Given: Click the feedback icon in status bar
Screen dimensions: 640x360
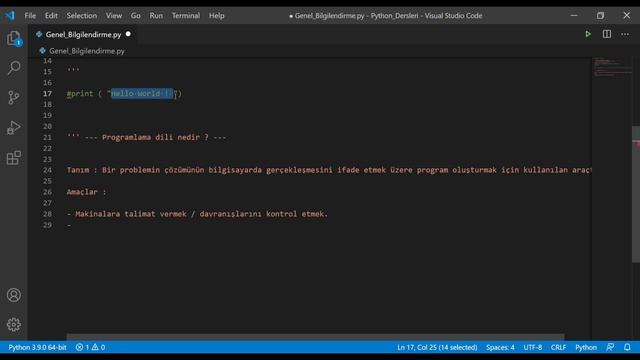Looking at the screenshot, I should coord(610,347).
